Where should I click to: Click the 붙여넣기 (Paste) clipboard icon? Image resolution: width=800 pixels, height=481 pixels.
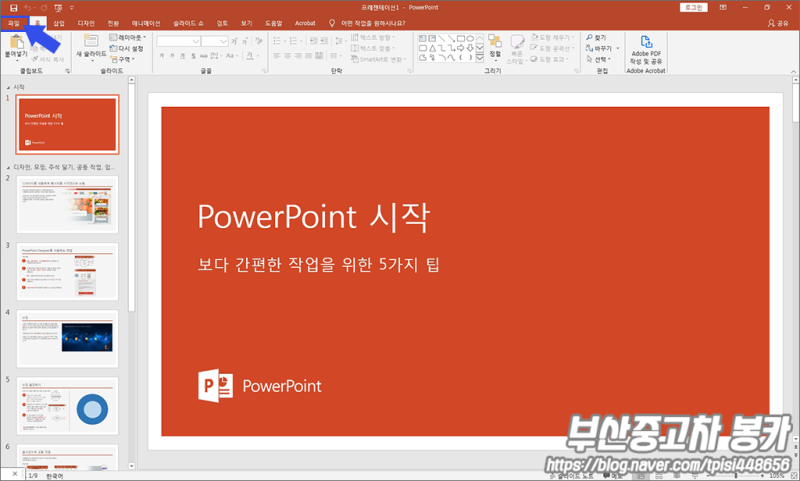coord(16,42)
